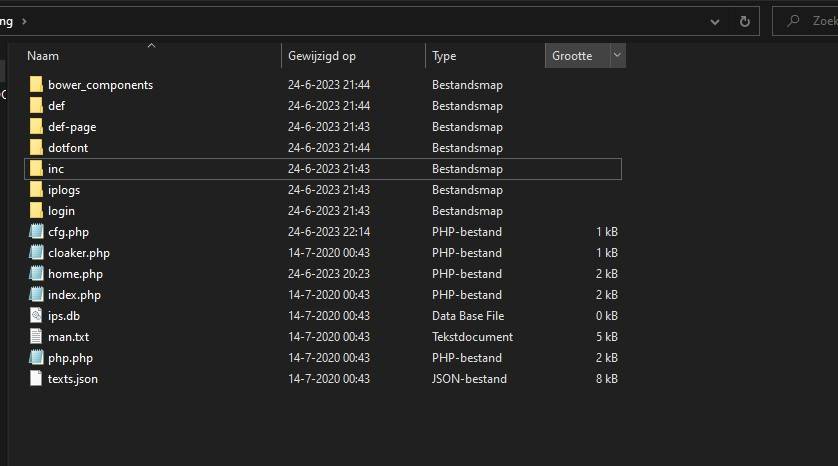Click the home.php file name

click(x=75, y=274)
